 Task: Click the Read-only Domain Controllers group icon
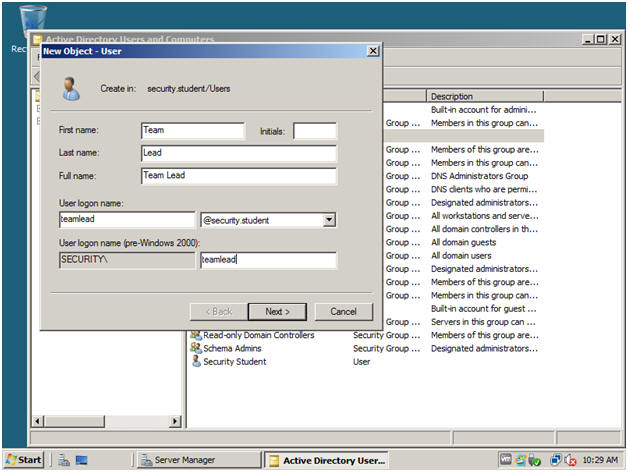click(195, 335)
